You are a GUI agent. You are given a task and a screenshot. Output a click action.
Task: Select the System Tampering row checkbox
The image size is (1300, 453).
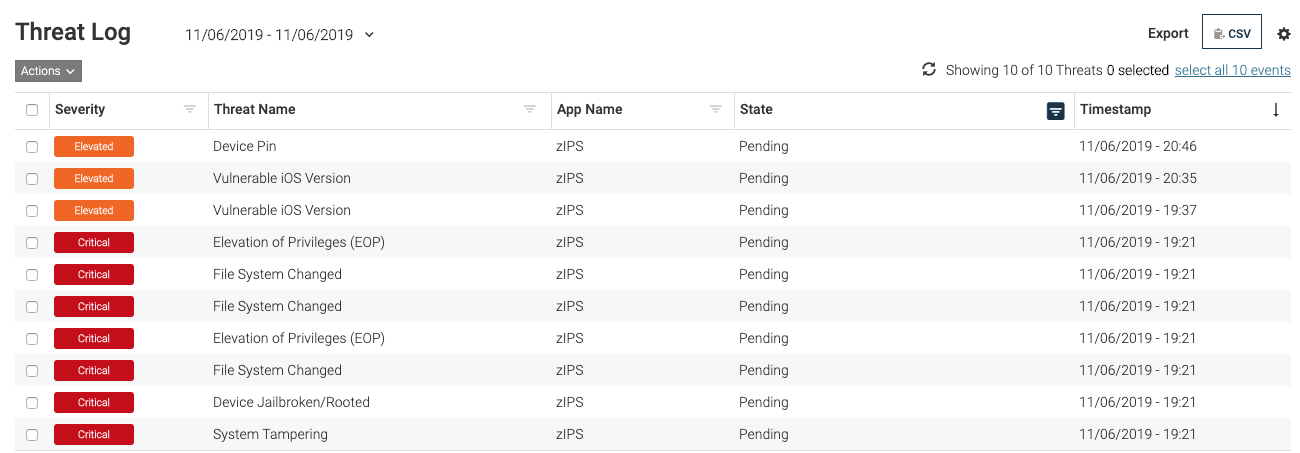[x=32, y=435]
